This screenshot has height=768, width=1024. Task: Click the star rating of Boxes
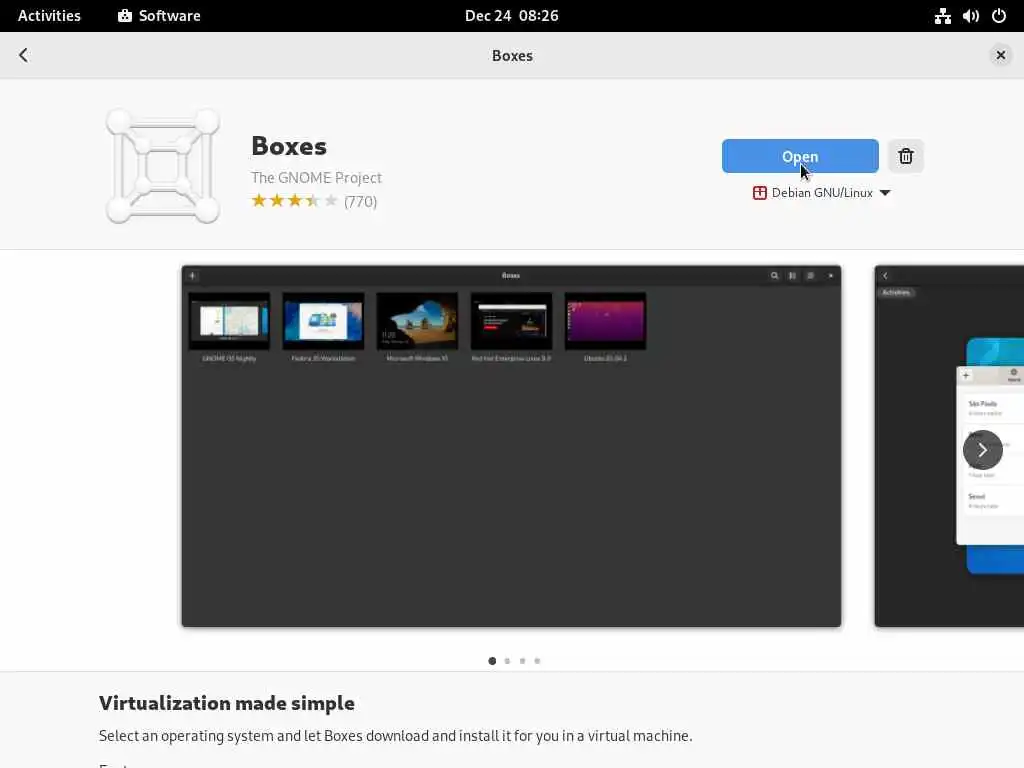coord(295,201)
